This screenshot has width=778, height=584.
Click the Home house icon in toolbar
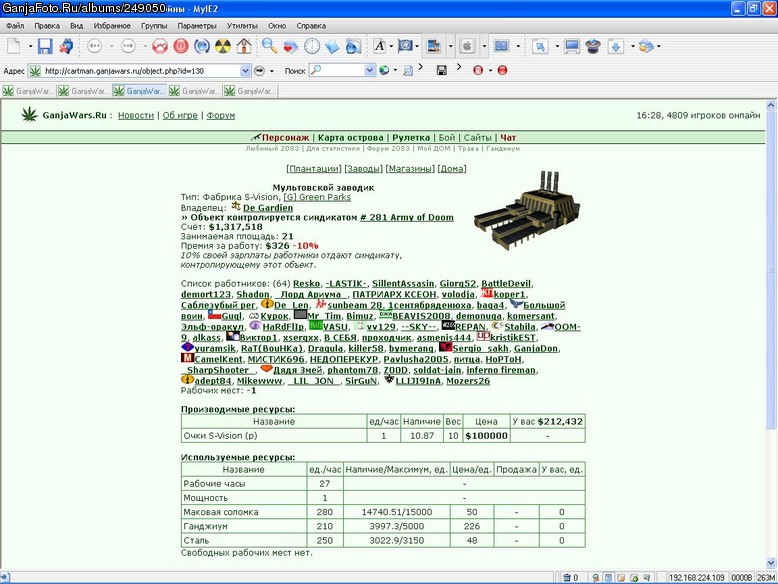click(x=244, y=46)
